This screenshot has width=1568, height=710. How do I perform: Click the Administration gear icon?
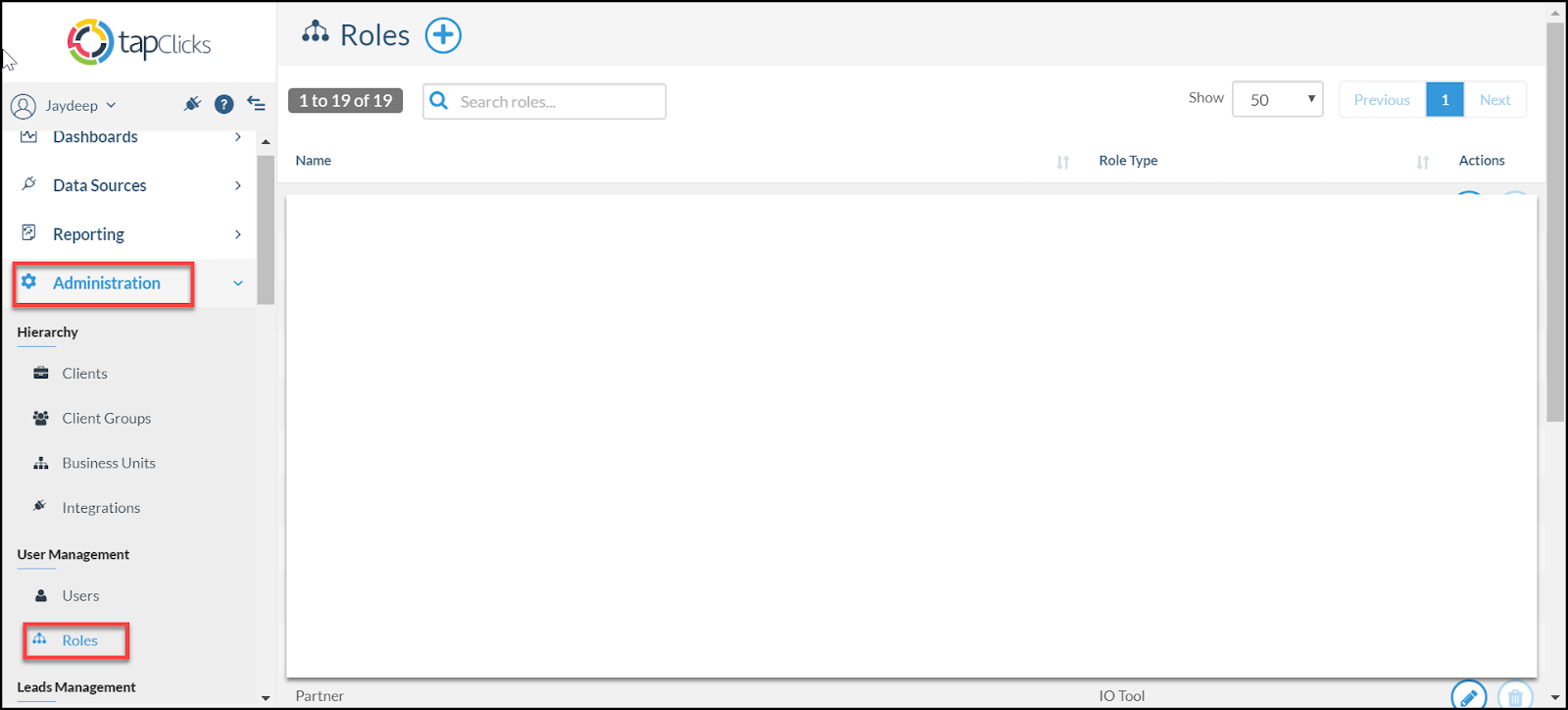pos(29,281)
